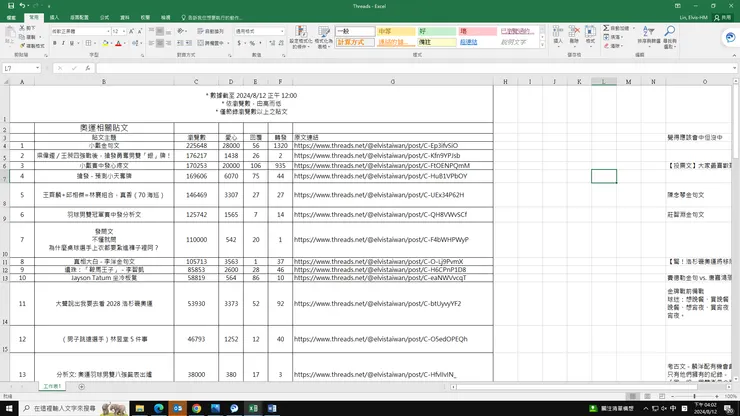Click the formula bar input field
Screen dimensions: 740x416
413,68
